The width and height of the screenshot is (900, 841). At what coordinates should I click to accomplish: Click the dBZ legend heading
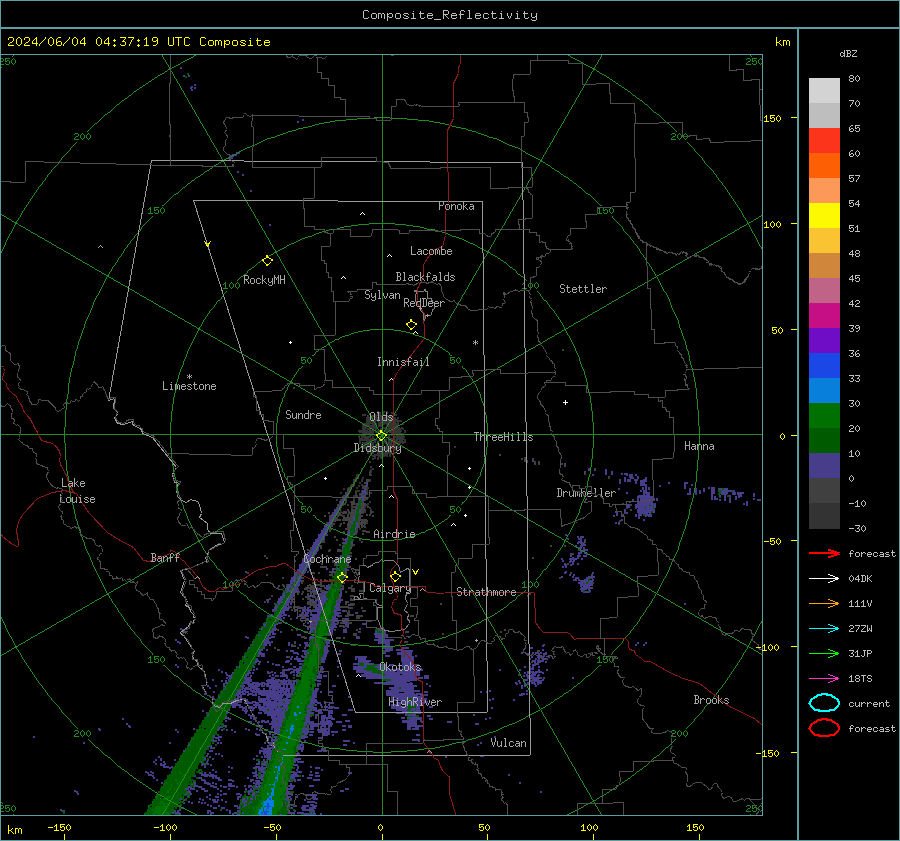click(848, 53)
